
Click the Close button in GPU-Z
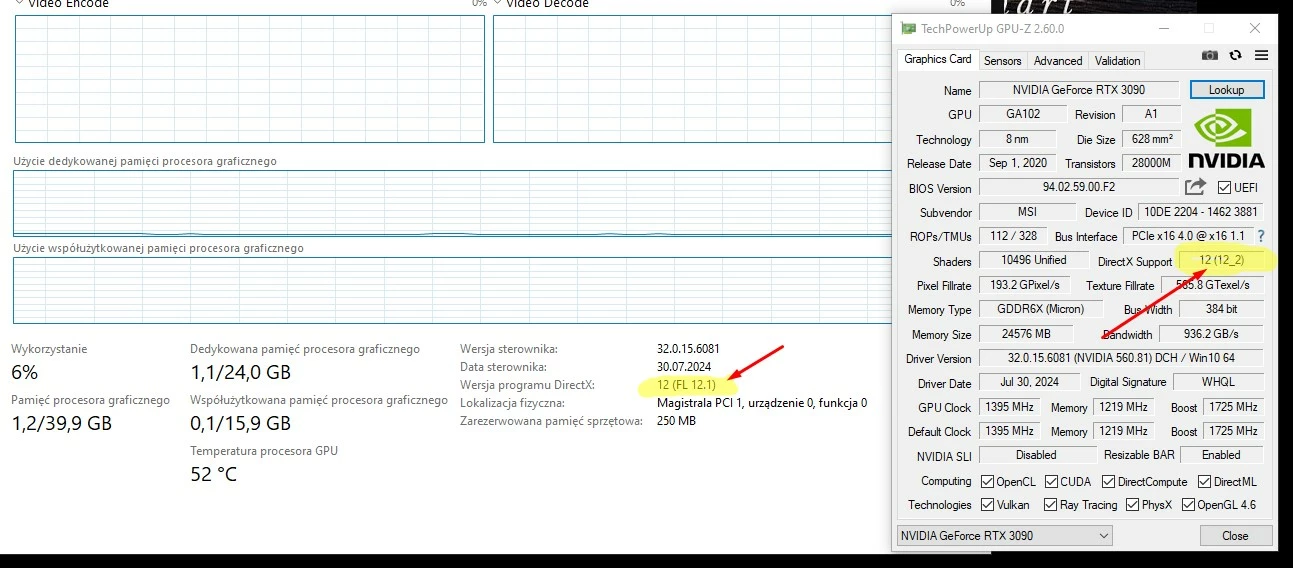(x=1236, y=536)
